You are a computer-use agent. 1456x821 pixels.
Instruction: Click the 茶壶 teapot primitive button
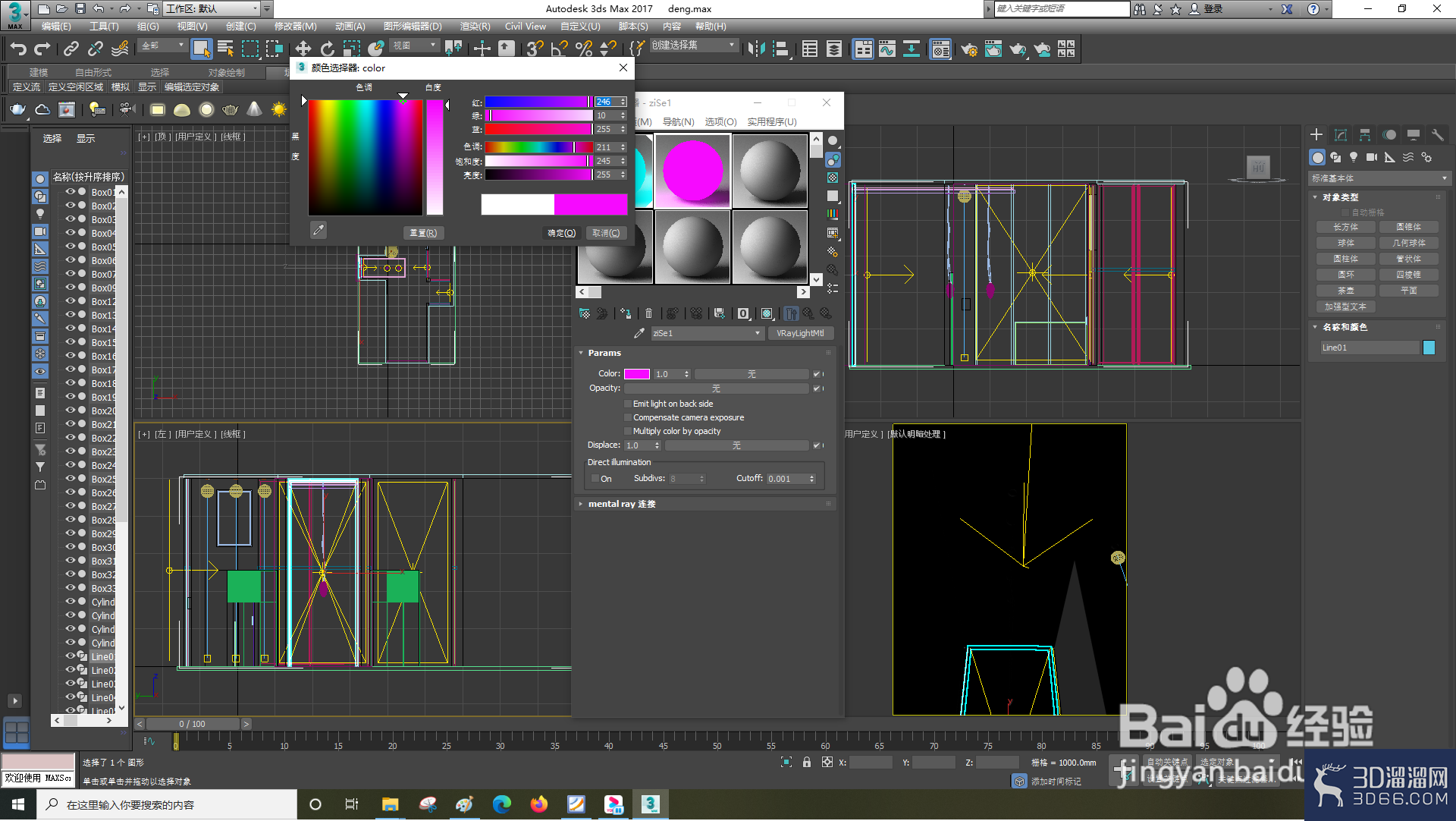1346,291
